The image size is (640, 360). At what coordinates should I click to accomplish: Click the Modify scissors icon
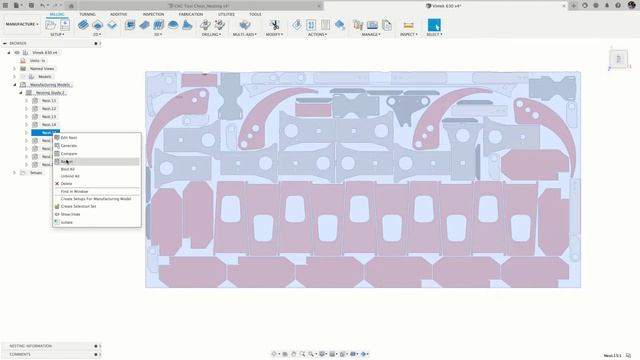(275, 25)
